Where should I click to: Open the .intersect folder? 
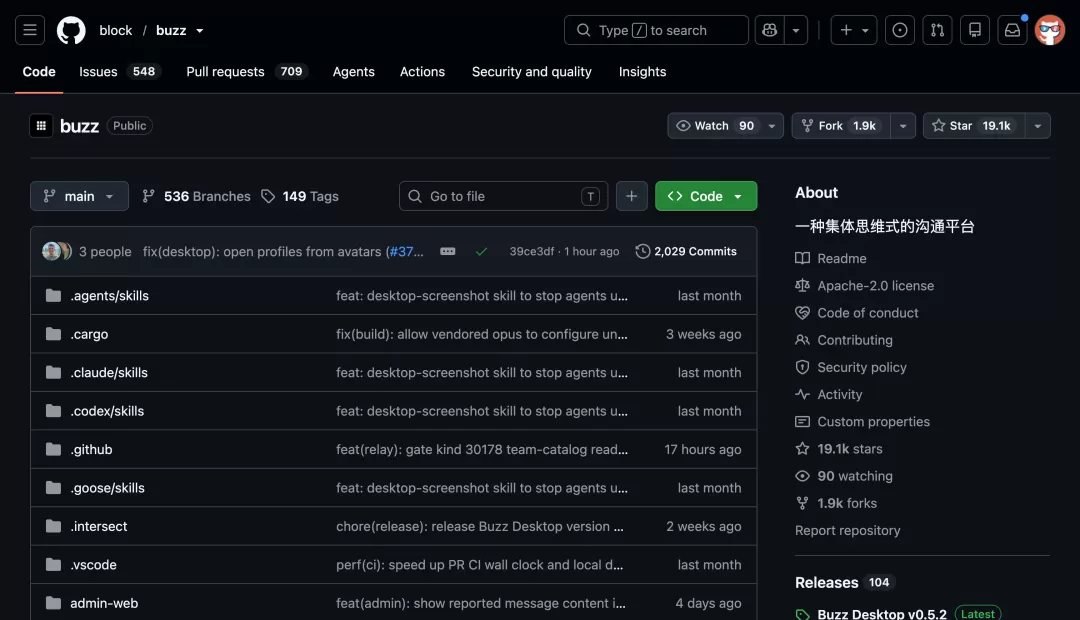coord(98,526)
